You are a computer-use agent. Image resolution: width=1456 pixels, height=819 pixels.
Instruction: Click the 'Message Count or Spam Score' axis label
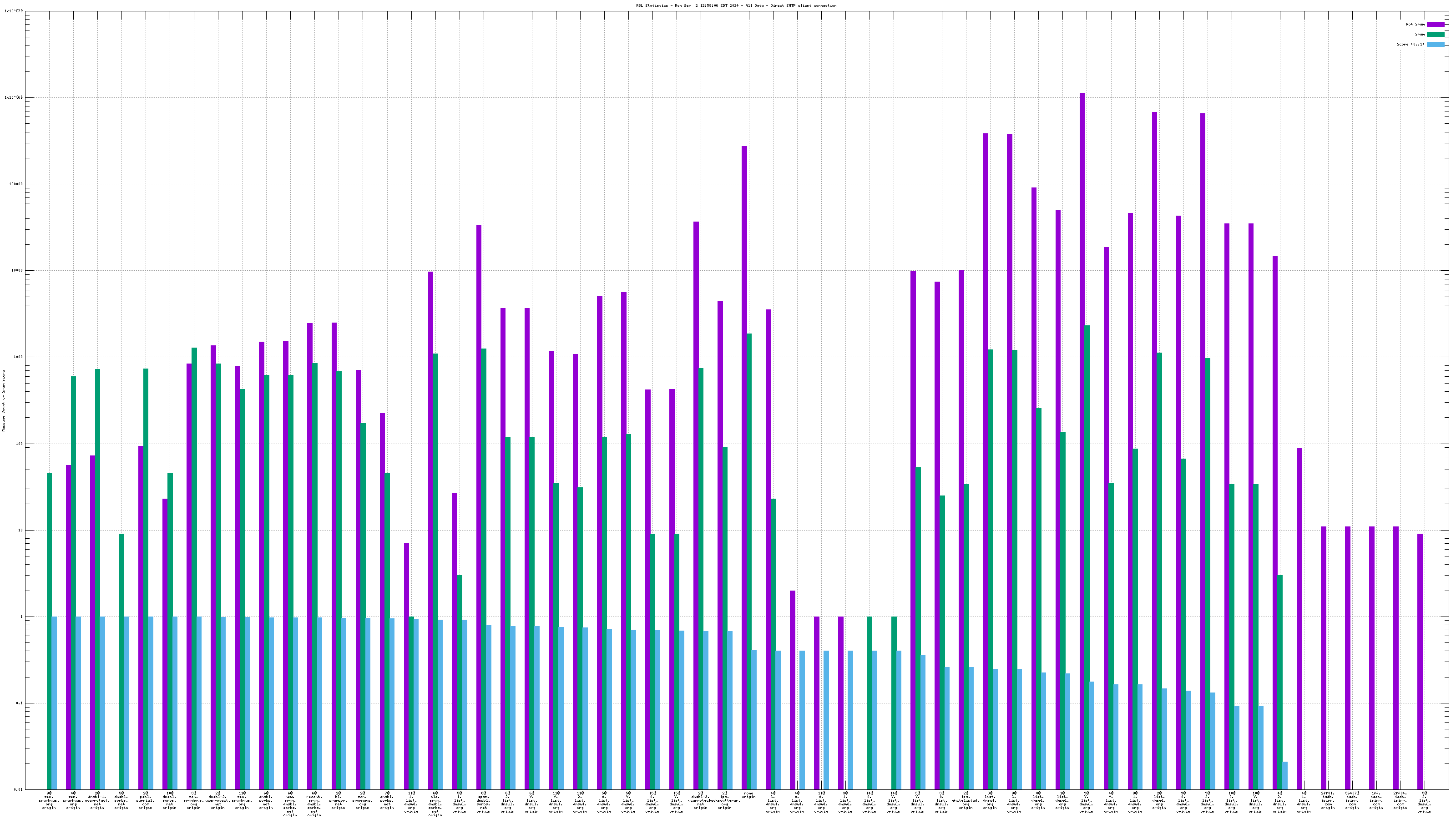click(x=3, y=401)
